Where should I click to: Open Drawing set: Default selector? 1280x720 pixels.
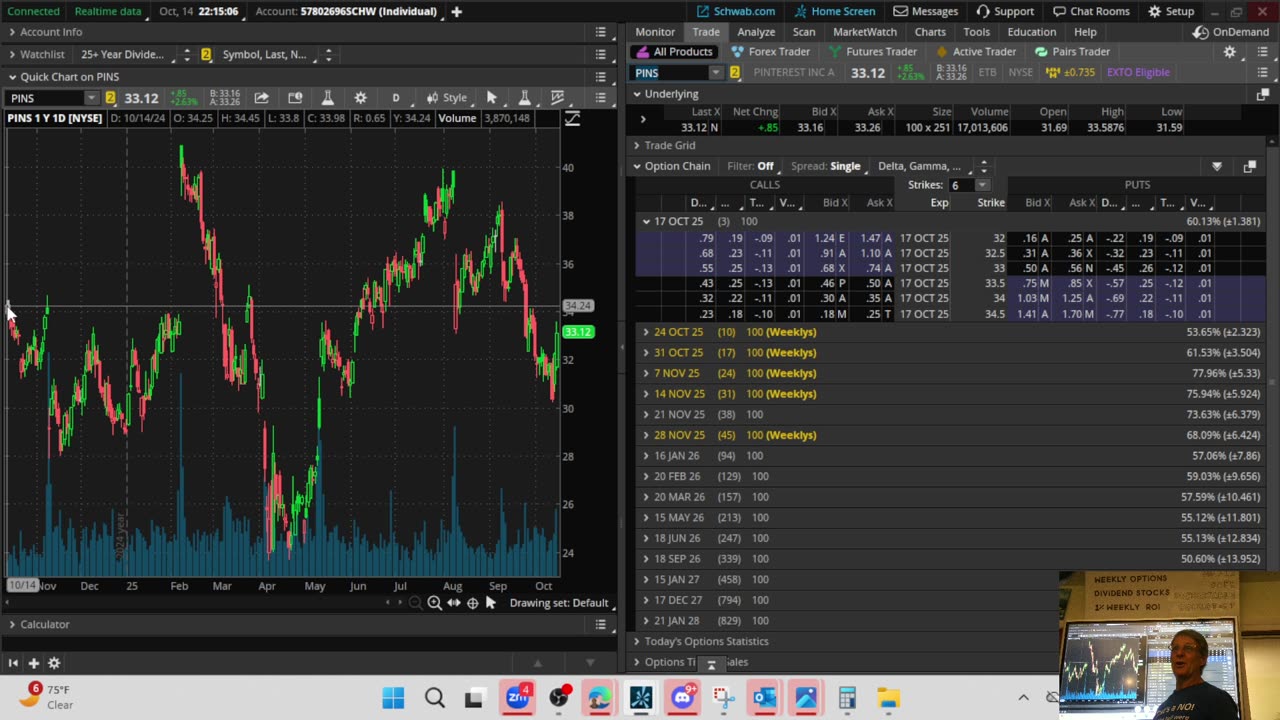(558, 603)
